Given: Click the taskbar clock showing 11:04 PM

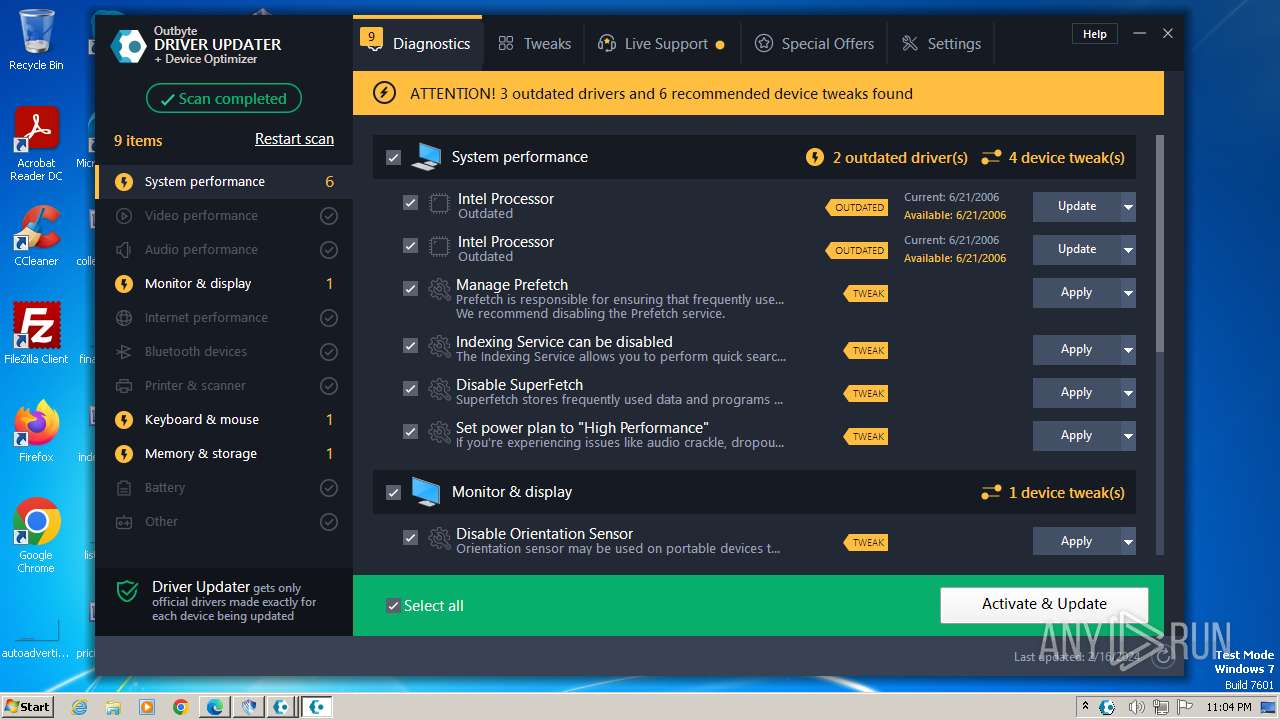Looking at the screenshot, I should 1229,707.
